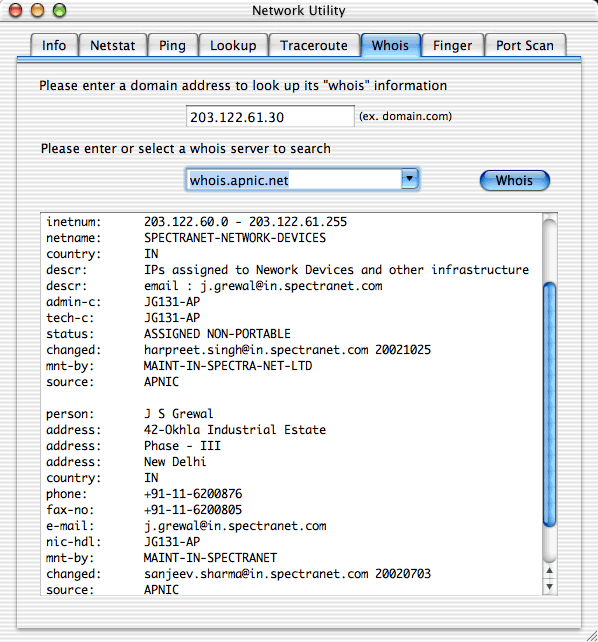Click harpreet.singh@in.spectranet.com changed line
The height and width of the screenshot is (642, 598).
pyautogui.click(x=287, y=350)
